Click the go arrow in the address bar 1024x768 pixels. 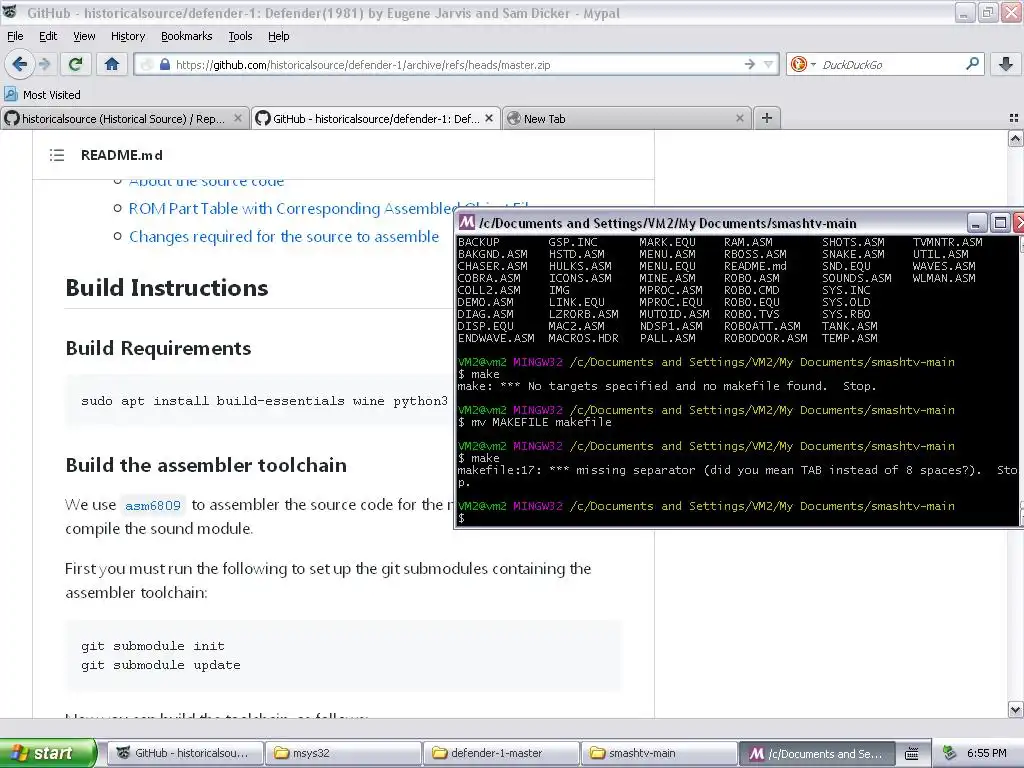click(x=750, y=64)
